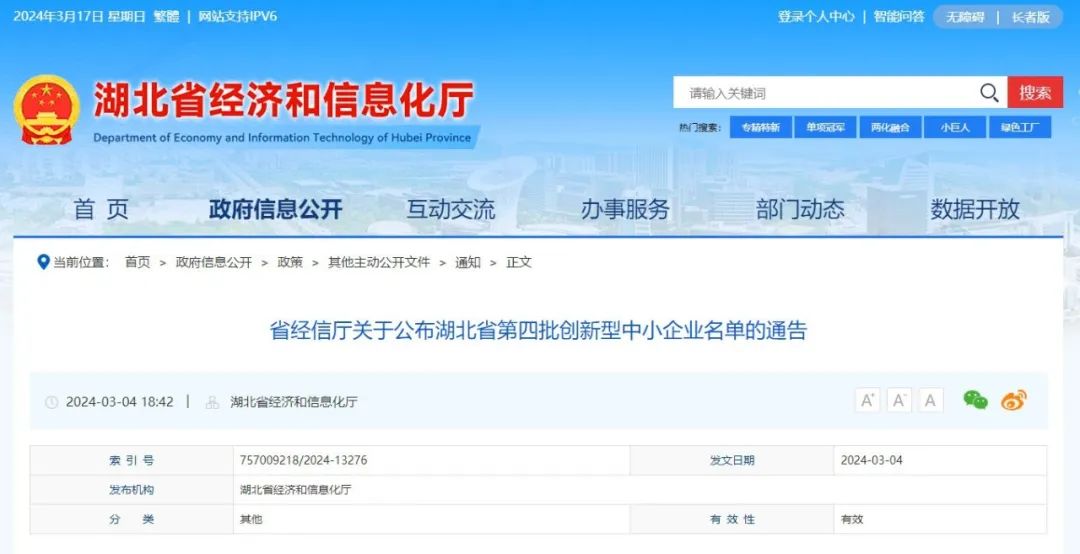Go to 数据开放 navigation item

[975, 209]
